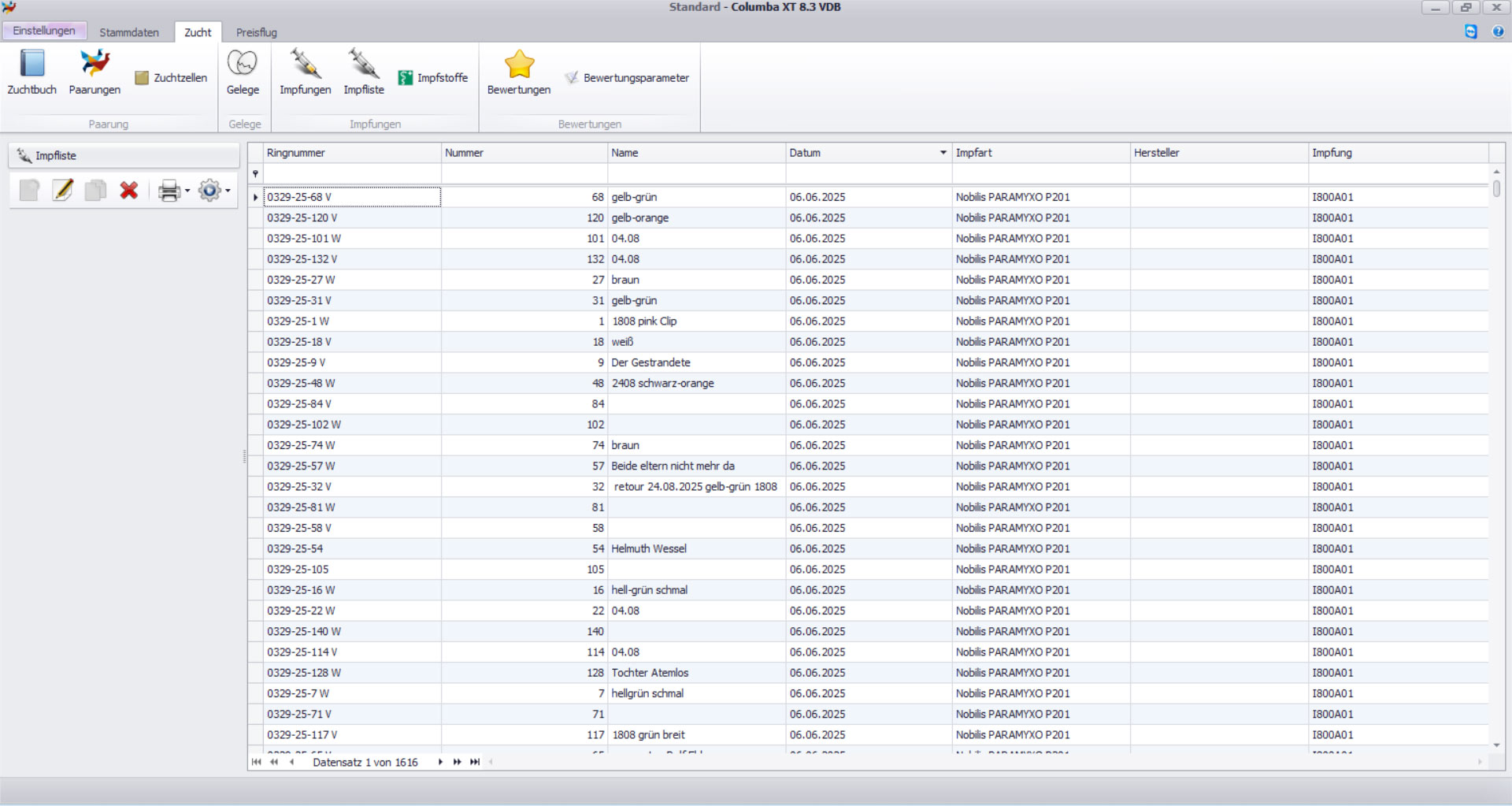Image resolution: width=1512 pixels, height=806 pixels.
Task: Switch to the Stammdaten tab
Action: point(129,32)
